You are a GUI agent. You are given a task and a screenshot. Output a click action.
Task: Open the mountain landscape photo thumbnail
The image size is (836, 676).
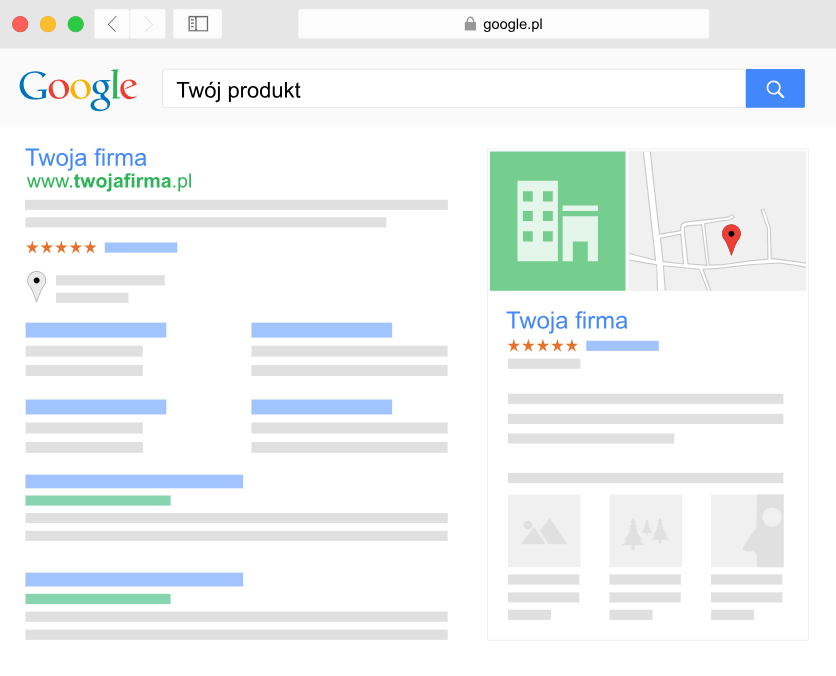pos(544,531)
